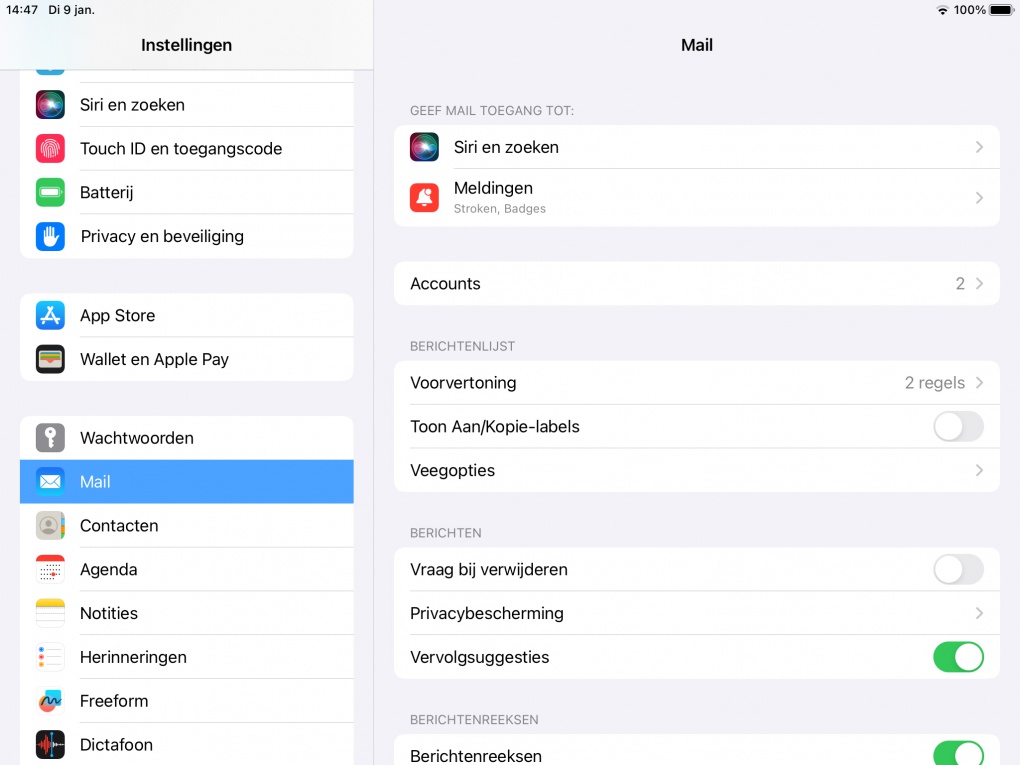Open Meldingen settings chevron
The height and width of the screenshot is (765, 1020).
pyautogui.click(x=979, y=198)
